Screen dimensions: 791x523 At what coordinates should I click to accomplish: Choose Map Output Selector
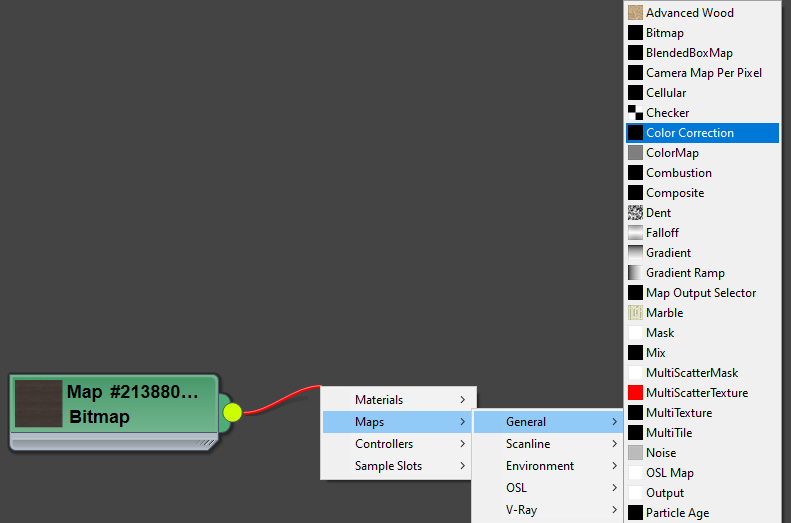click(x=702, y=293)
